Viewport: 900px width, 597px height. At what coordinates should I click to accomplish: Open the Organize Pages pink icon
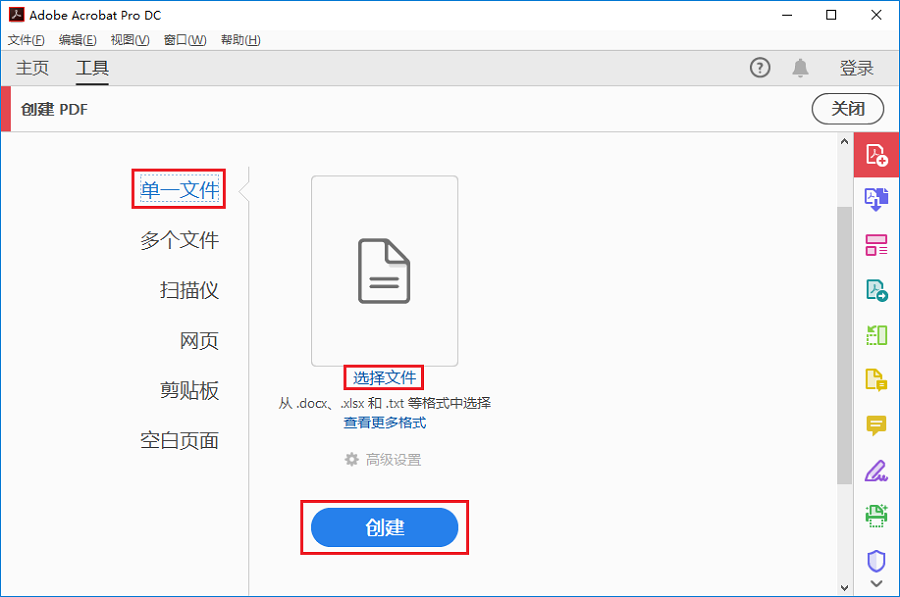pos(876,245)
